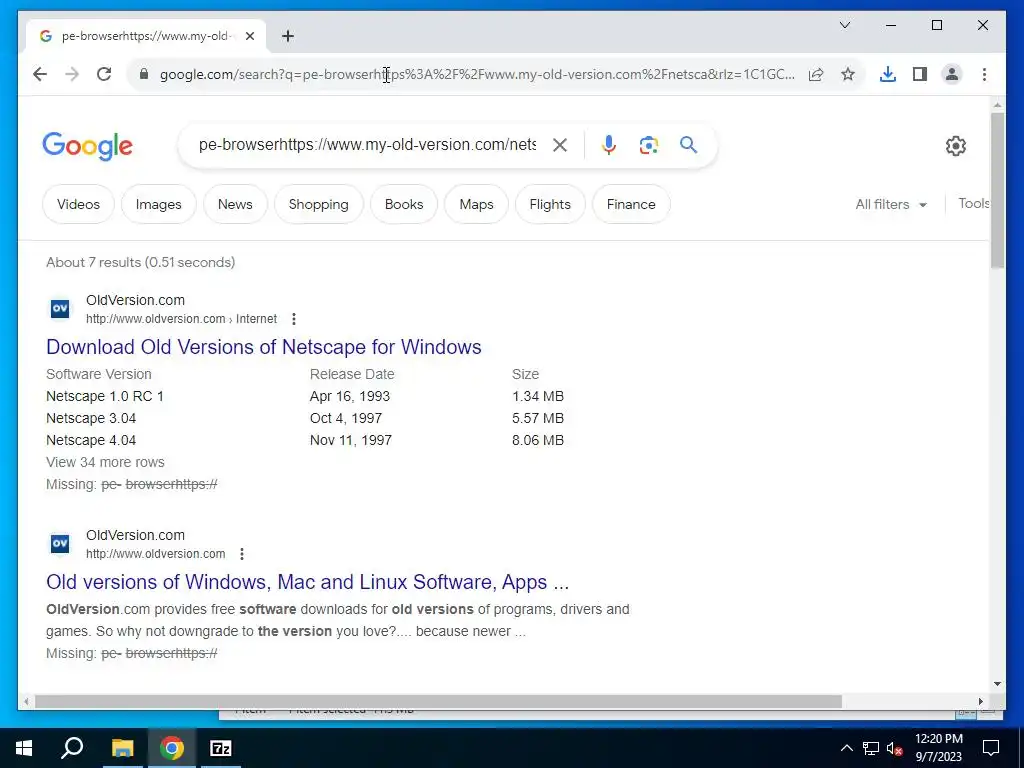The image size is (1024, 768).
Task: Go back to the previous page
Action: (40, 74)
